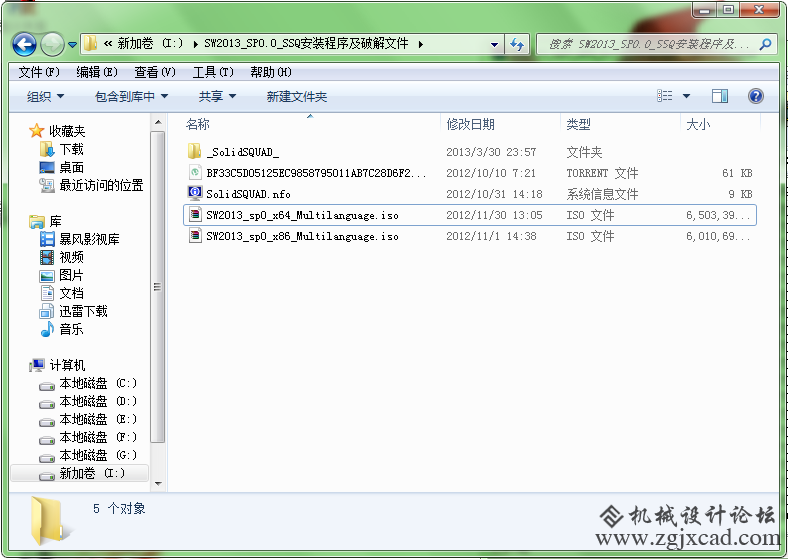This screenshot has width=788, height=559.
Task: Change view with the view layout icon
Action: 664,96
